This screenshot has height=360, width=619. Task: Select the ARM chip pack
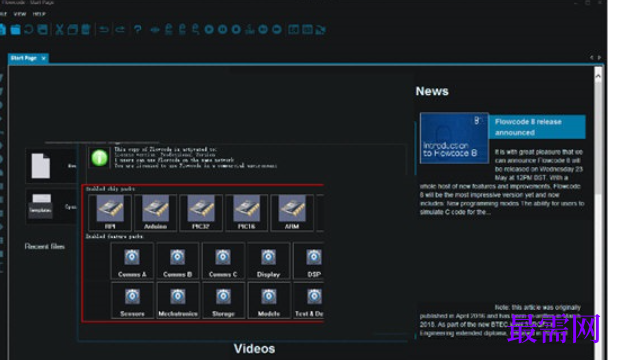[292, 212]
